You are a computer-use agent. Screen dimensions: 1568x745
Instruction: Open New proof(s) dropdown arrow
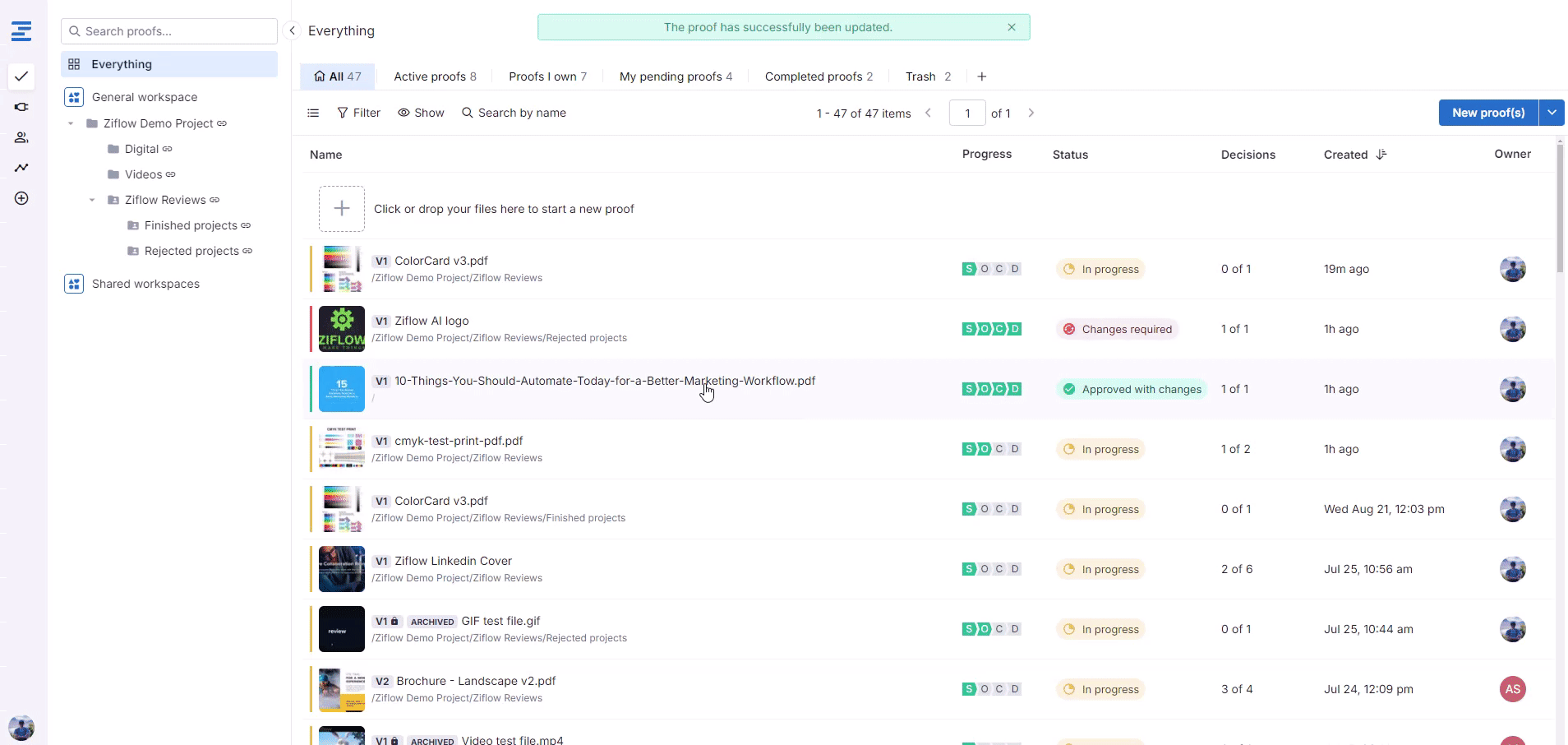pyautogui.click(x=1552, y=113)
